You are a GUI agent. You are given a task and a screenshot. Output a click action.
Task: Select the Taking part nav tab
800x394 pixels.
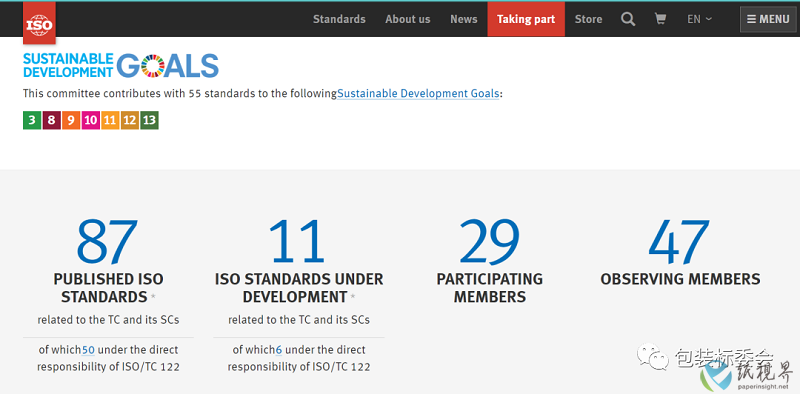(526, 19)
